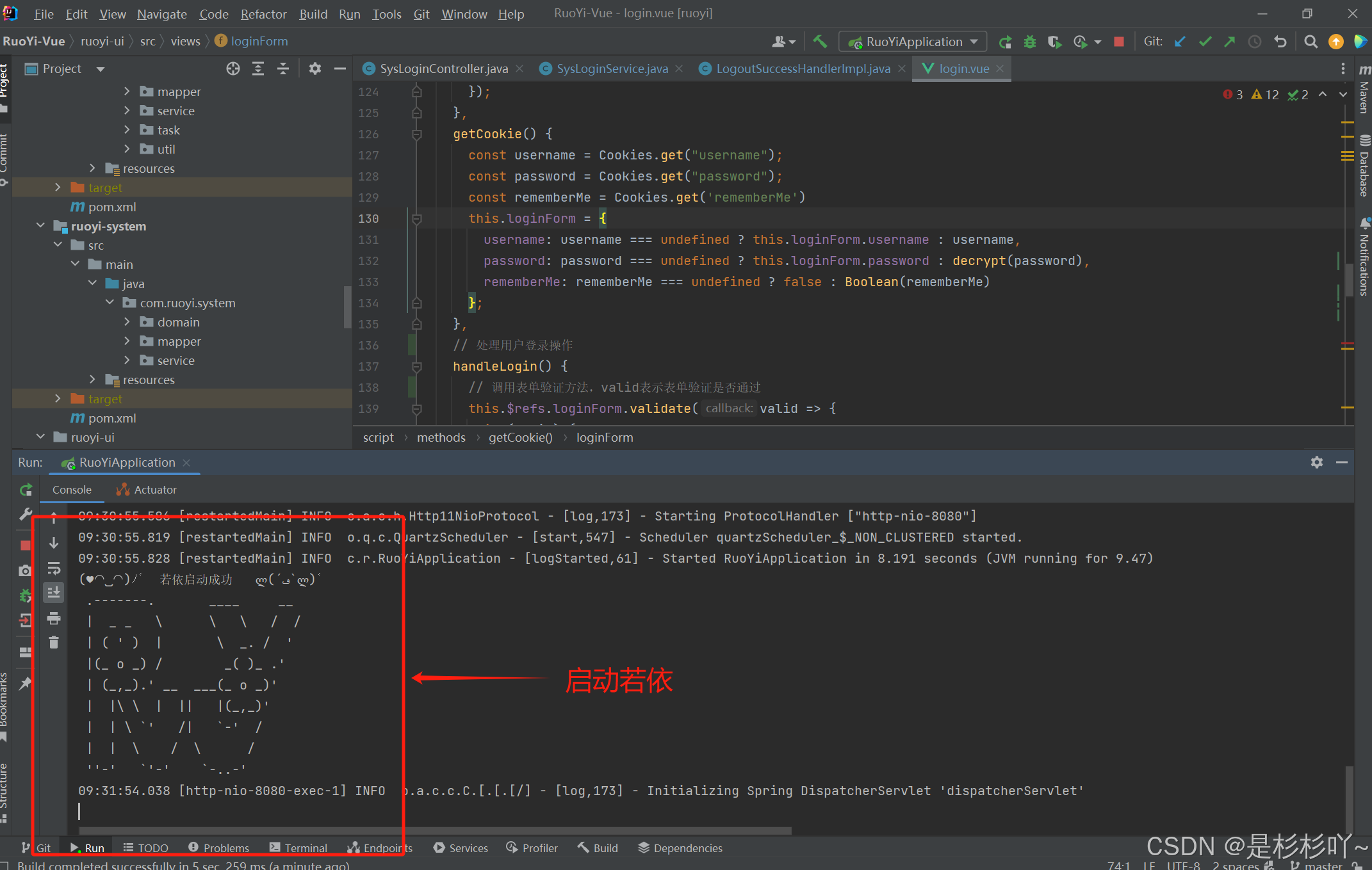This screenshot has width=1372, height=870.
Task: Switch to SysLoginService.java editor tab
Action: click(612, 68)
